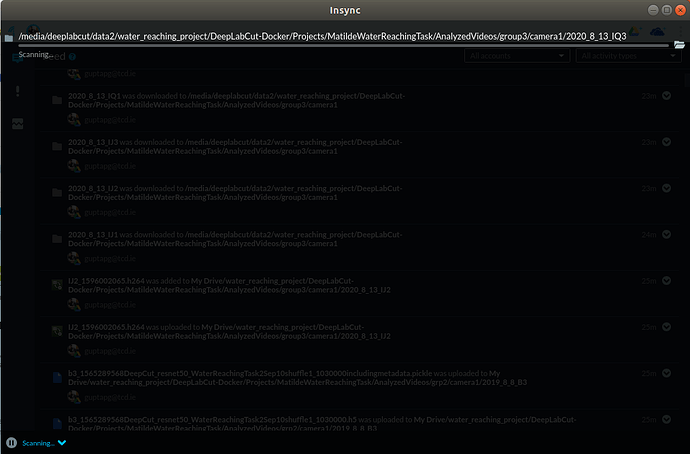Select the Google Drive account icon
The image size is (690, 454).
[634, 31]
